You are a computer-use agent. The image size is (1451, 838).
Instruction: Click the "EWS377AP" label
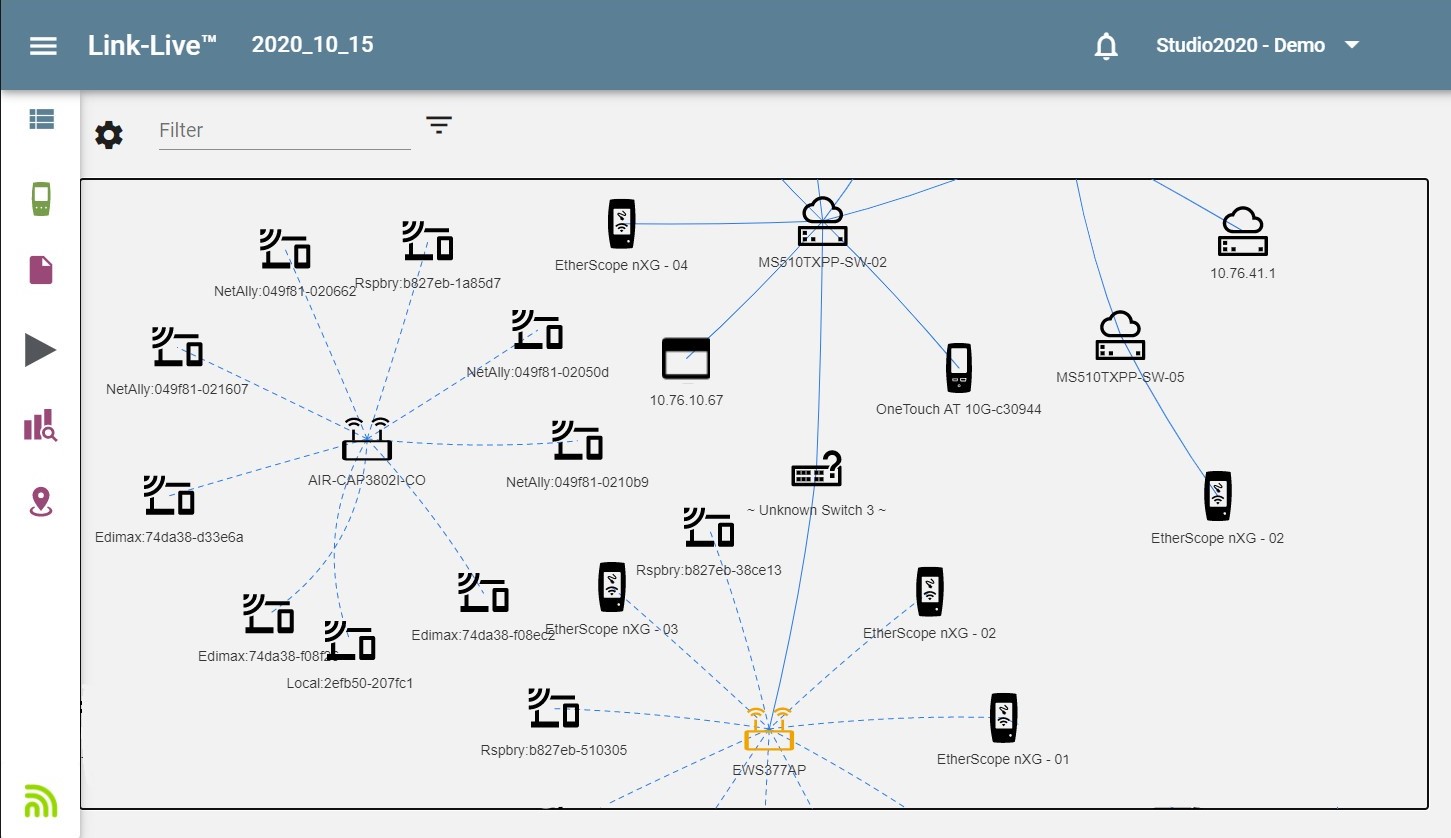(x=769, y=770)
